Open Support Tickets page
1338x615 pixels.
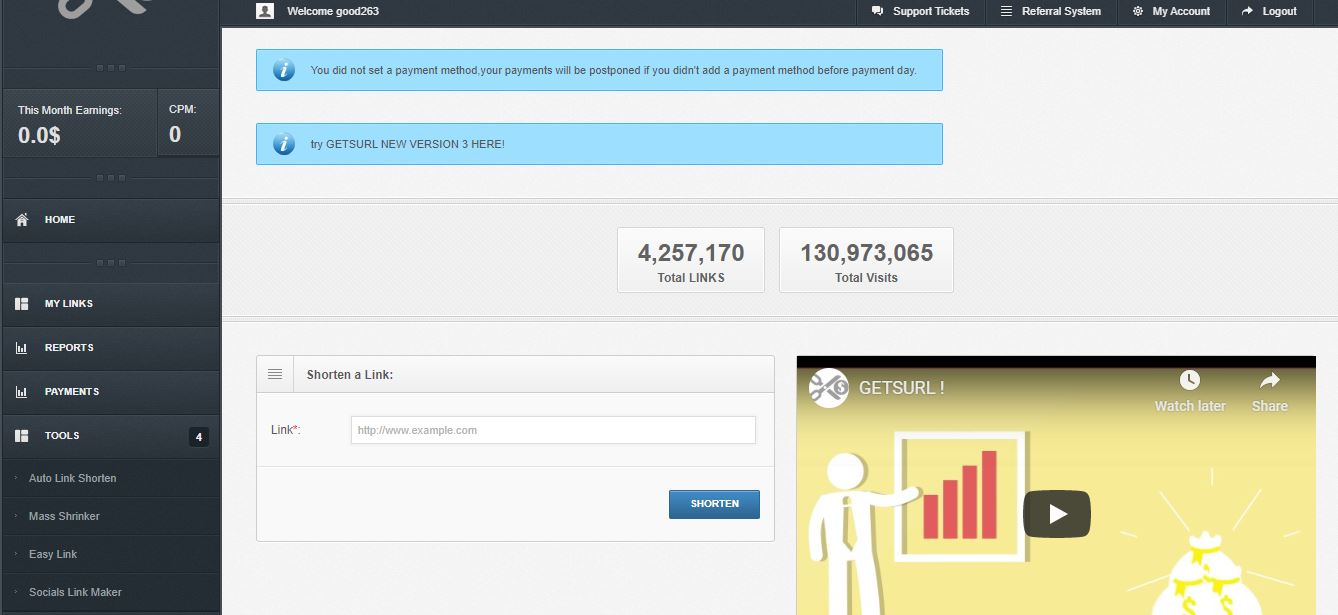921,11
